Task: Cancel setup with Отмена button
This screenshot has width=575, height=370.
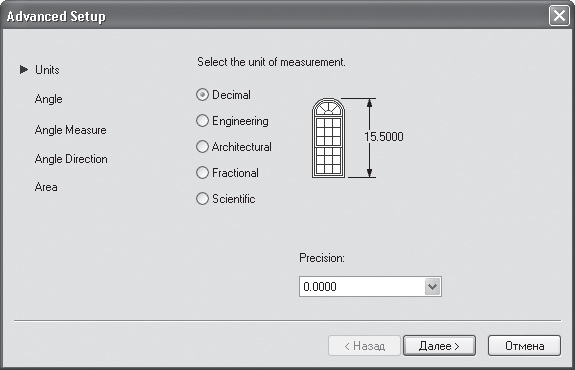Action: [x=524, y=345]
